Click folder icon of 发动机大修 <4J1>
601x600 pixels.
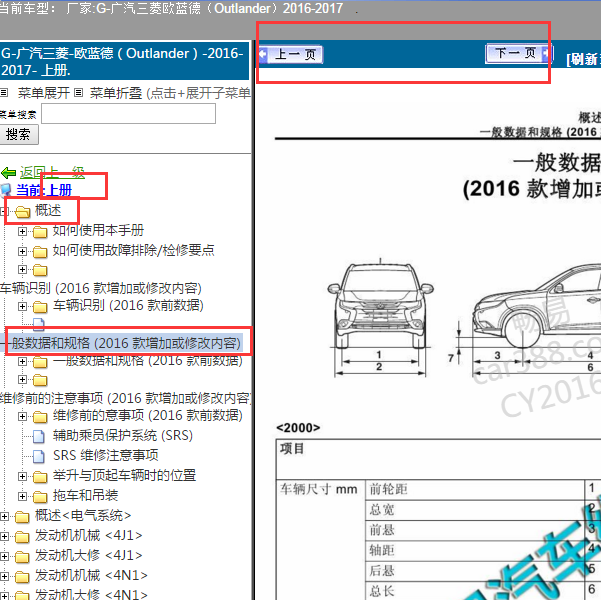coord(22,557)
